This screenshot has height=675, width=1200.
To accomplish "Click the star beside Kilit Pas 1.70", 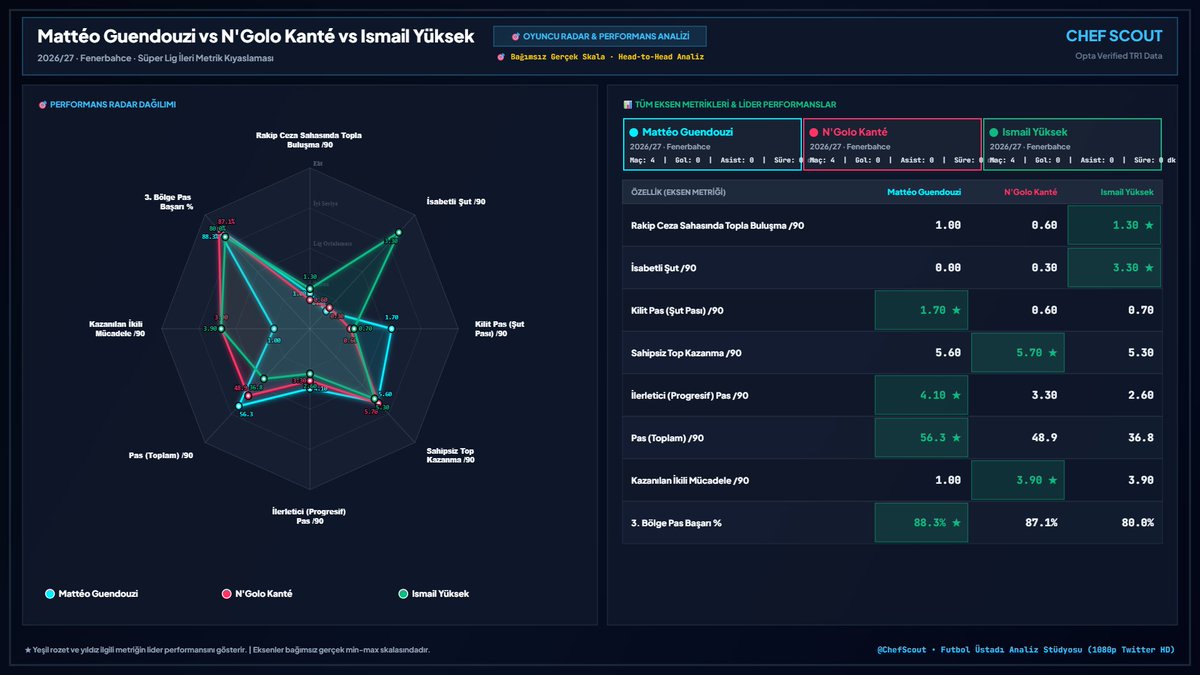I will pos(956,310).
